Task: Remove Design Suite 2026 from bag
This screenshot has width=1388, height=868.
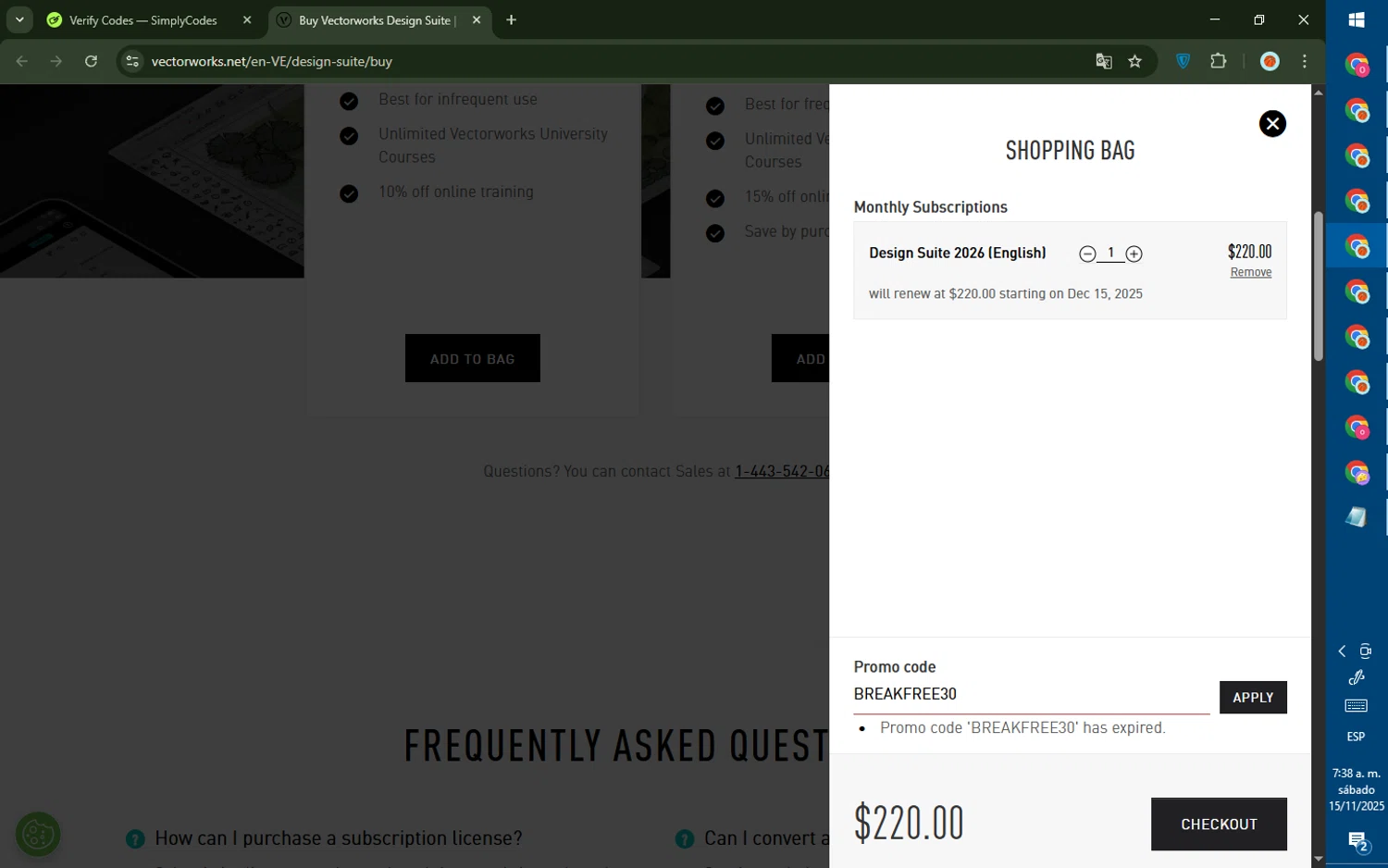Action: 1251,272
